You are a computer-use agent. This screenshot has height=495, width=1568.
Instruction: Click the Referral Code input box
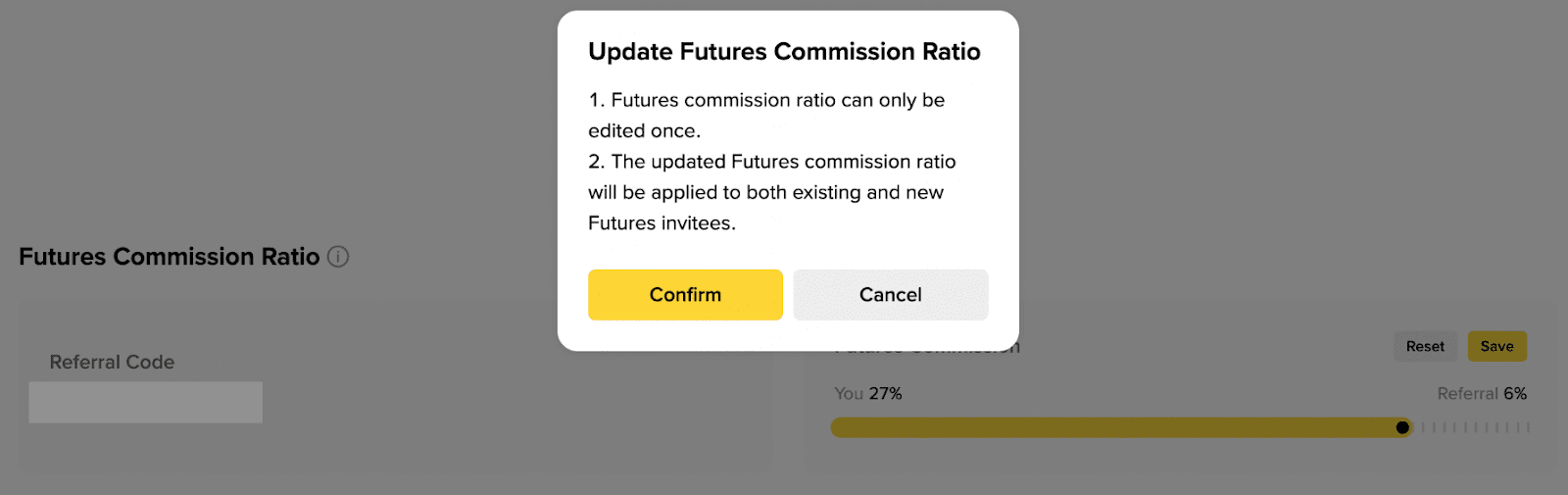pos(145,403)
